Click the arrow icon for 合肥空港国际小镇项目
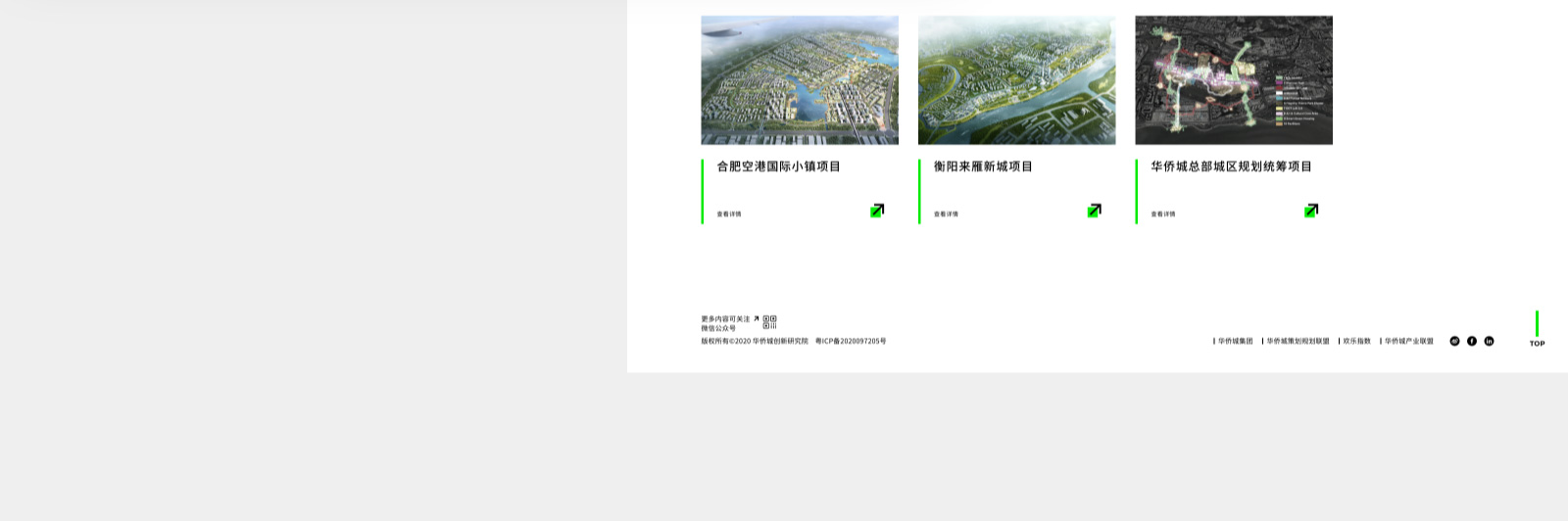The width and height of the screenshot is (1568, 521). (877, 211)
